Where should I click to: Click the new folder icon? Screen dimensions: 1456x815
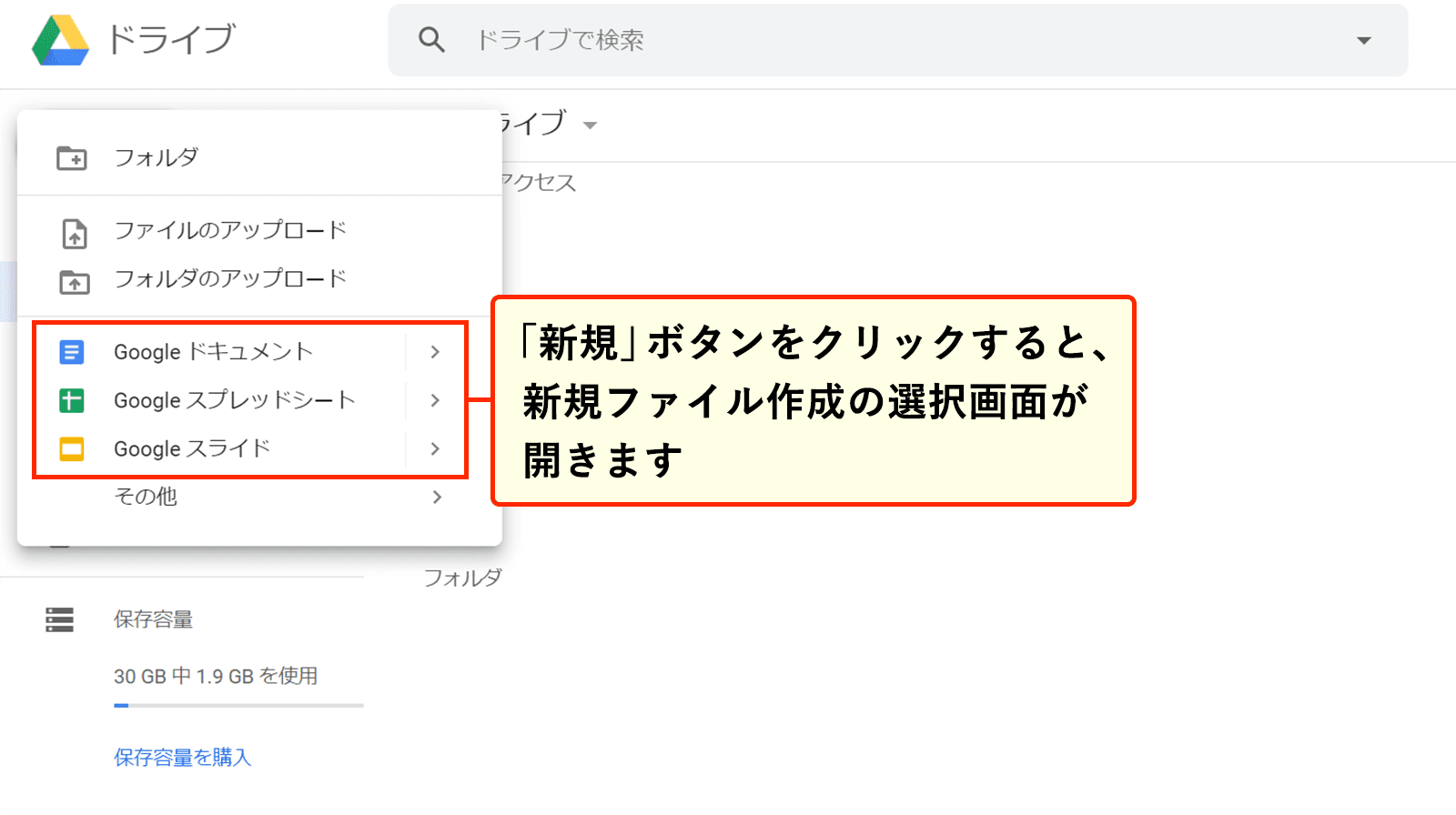coord(72,158)
